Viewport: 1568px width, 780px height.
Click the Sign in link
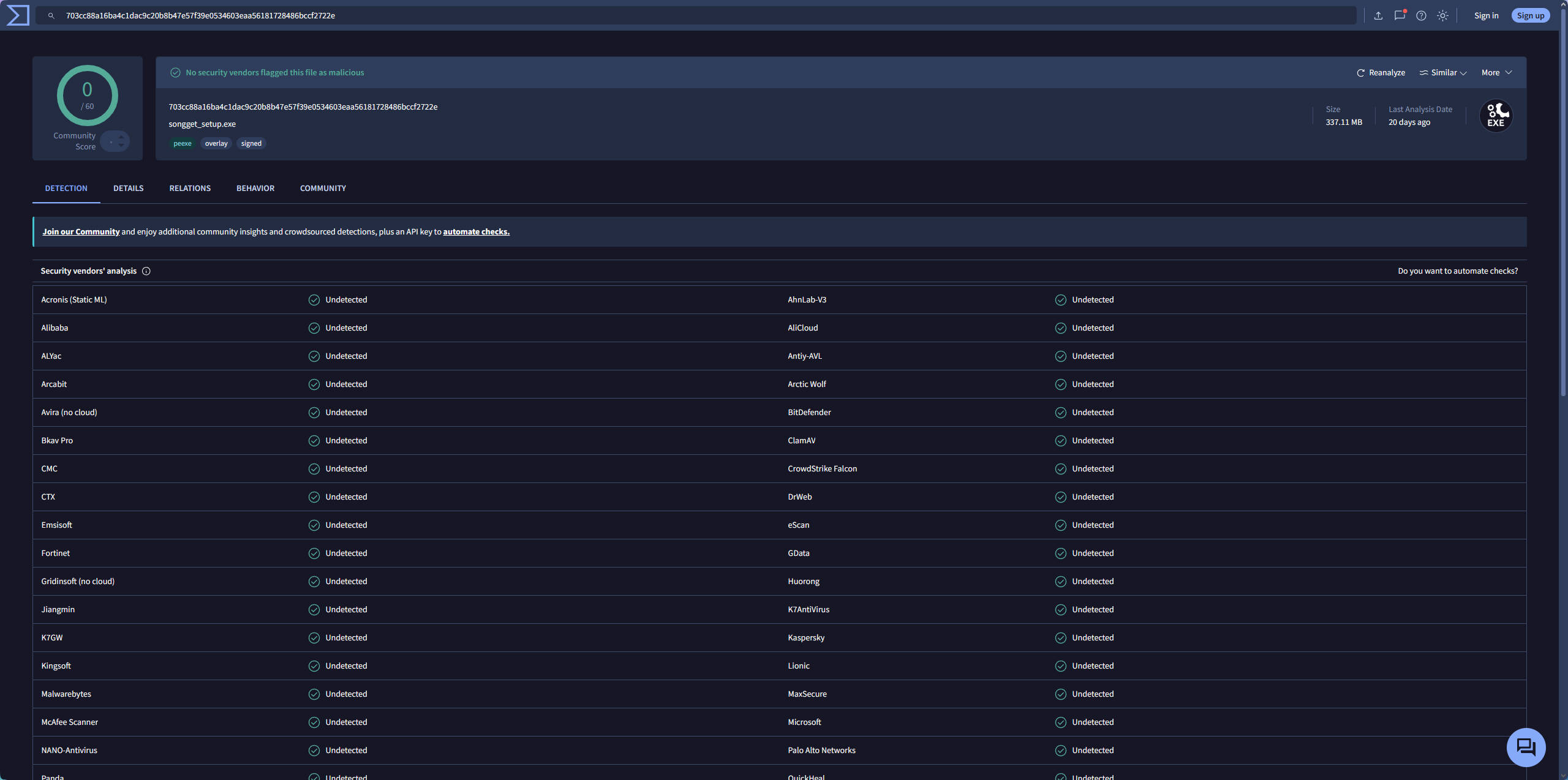tap(1487, 16)
